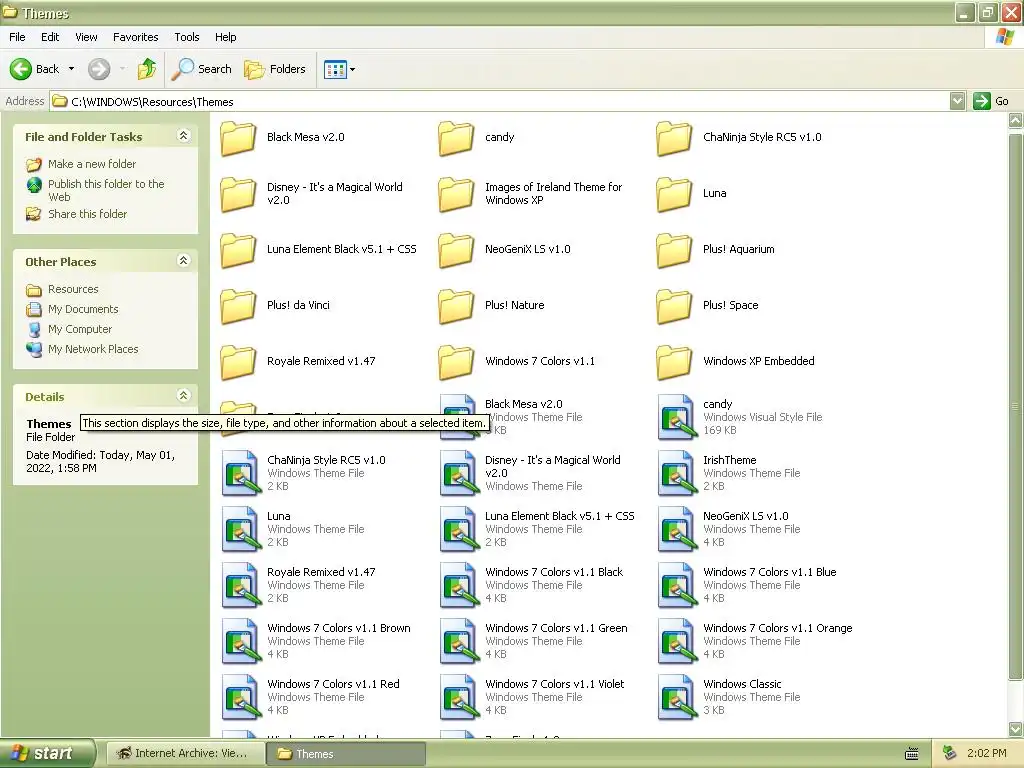Select the Windows 7 Colors v1.1 folder icon
Image resolution: width=1024 pixels, height=768 pixels.
[x=456, y=363]
